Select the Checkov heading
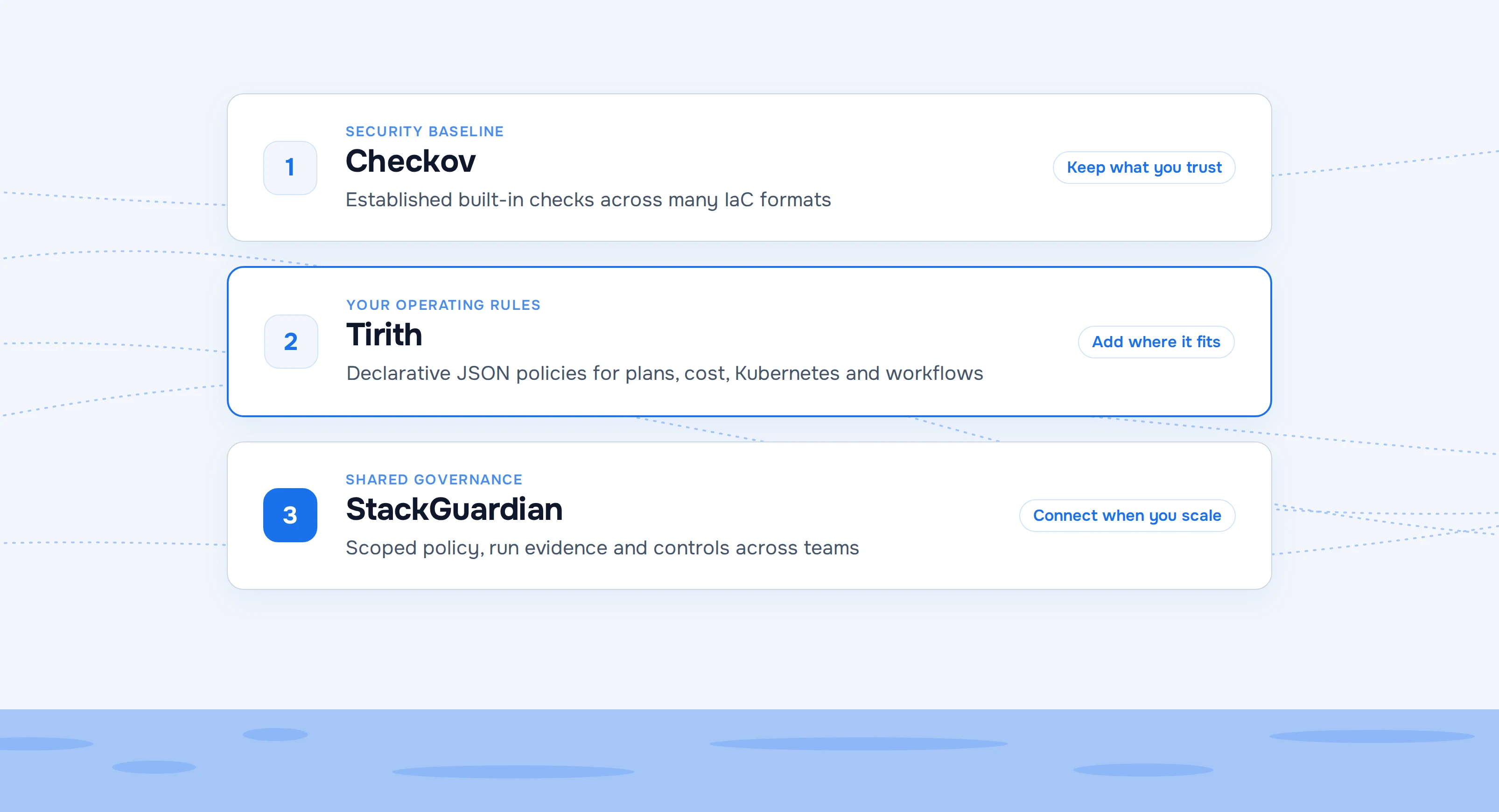Image resolution: width=1499 pixels, height=812 pixels. [x=410, y=161]
